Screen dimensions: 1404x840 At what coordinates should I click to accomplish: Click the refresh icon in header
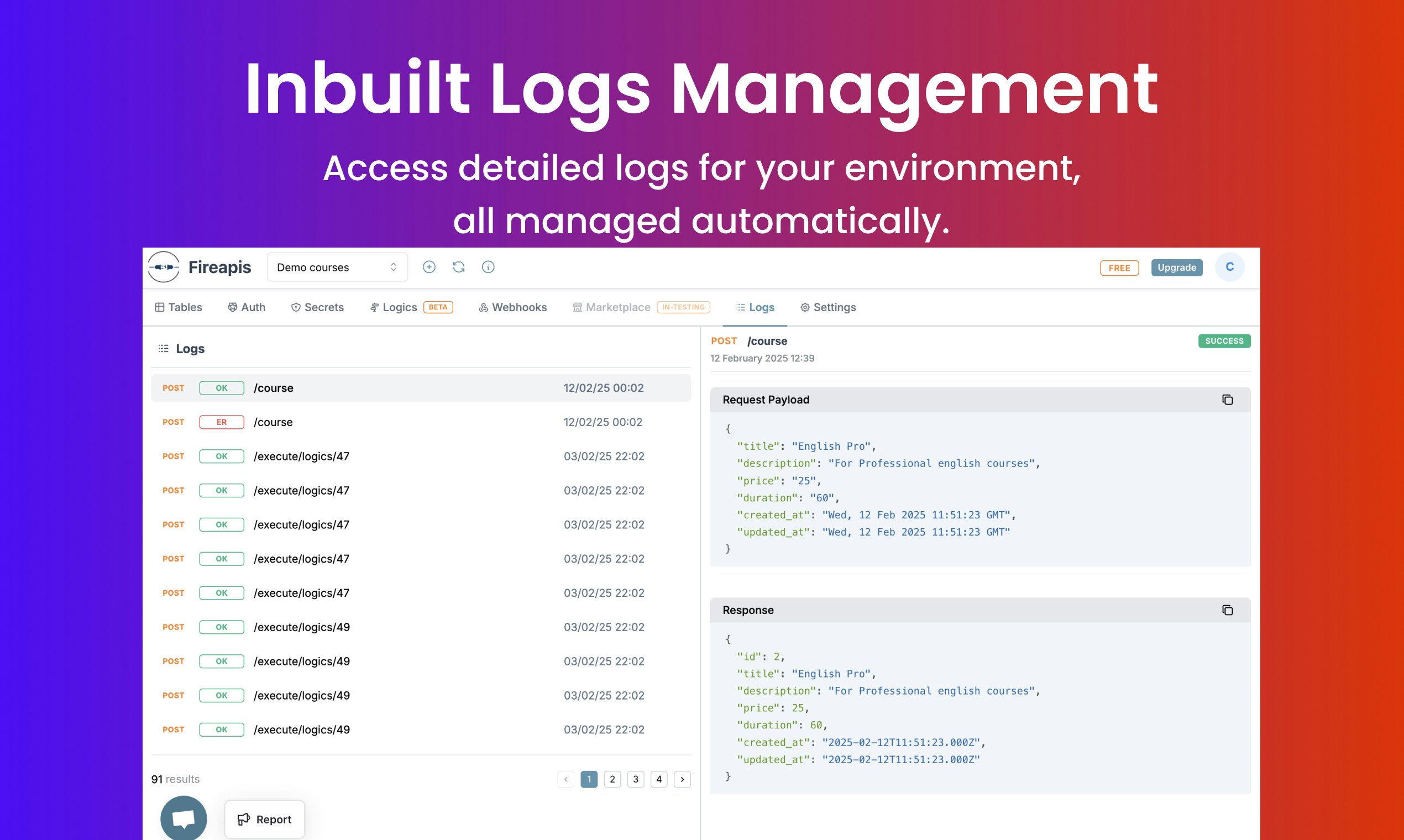point(459,267)
